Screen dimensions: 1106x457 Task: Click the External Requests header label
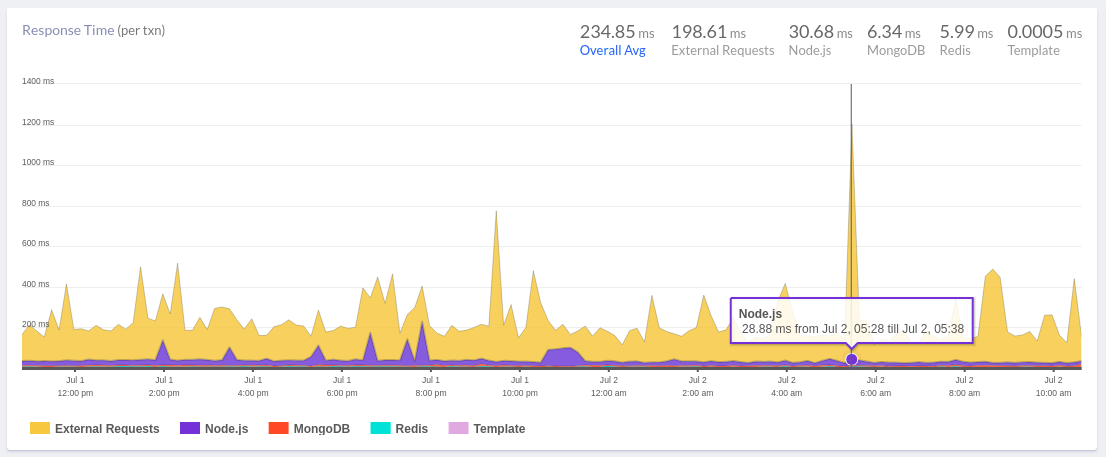[x=723, y=51]
